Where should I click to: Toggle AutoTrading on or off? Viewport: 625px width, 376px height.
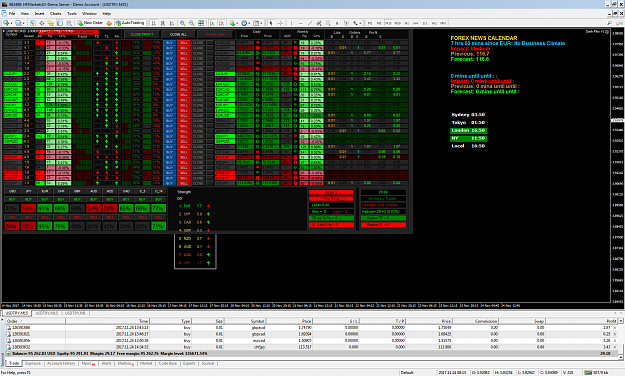coord(130,23)
